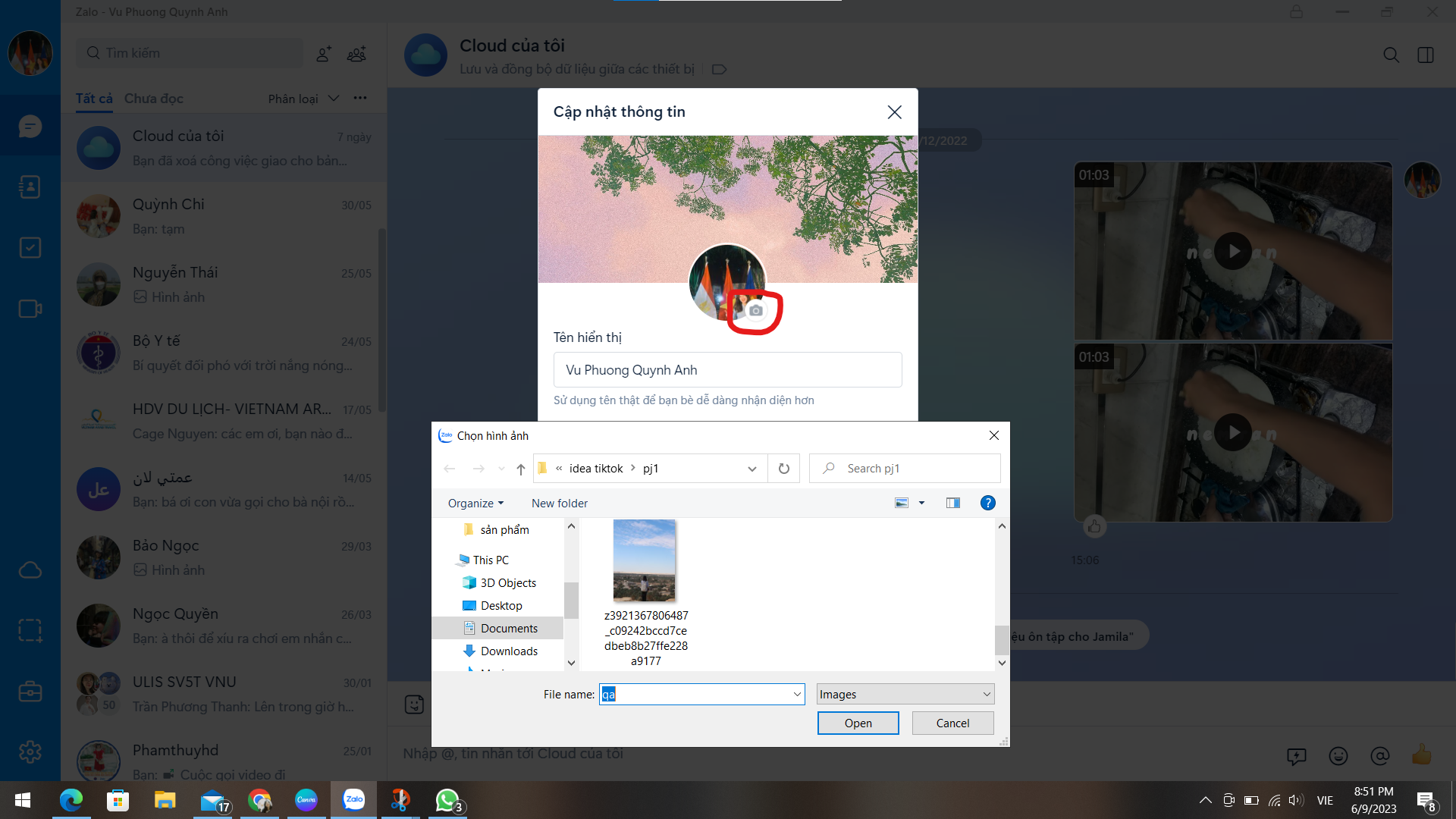
Task: Click the up-folder arrow in file dialog
Action: (521, 469)
